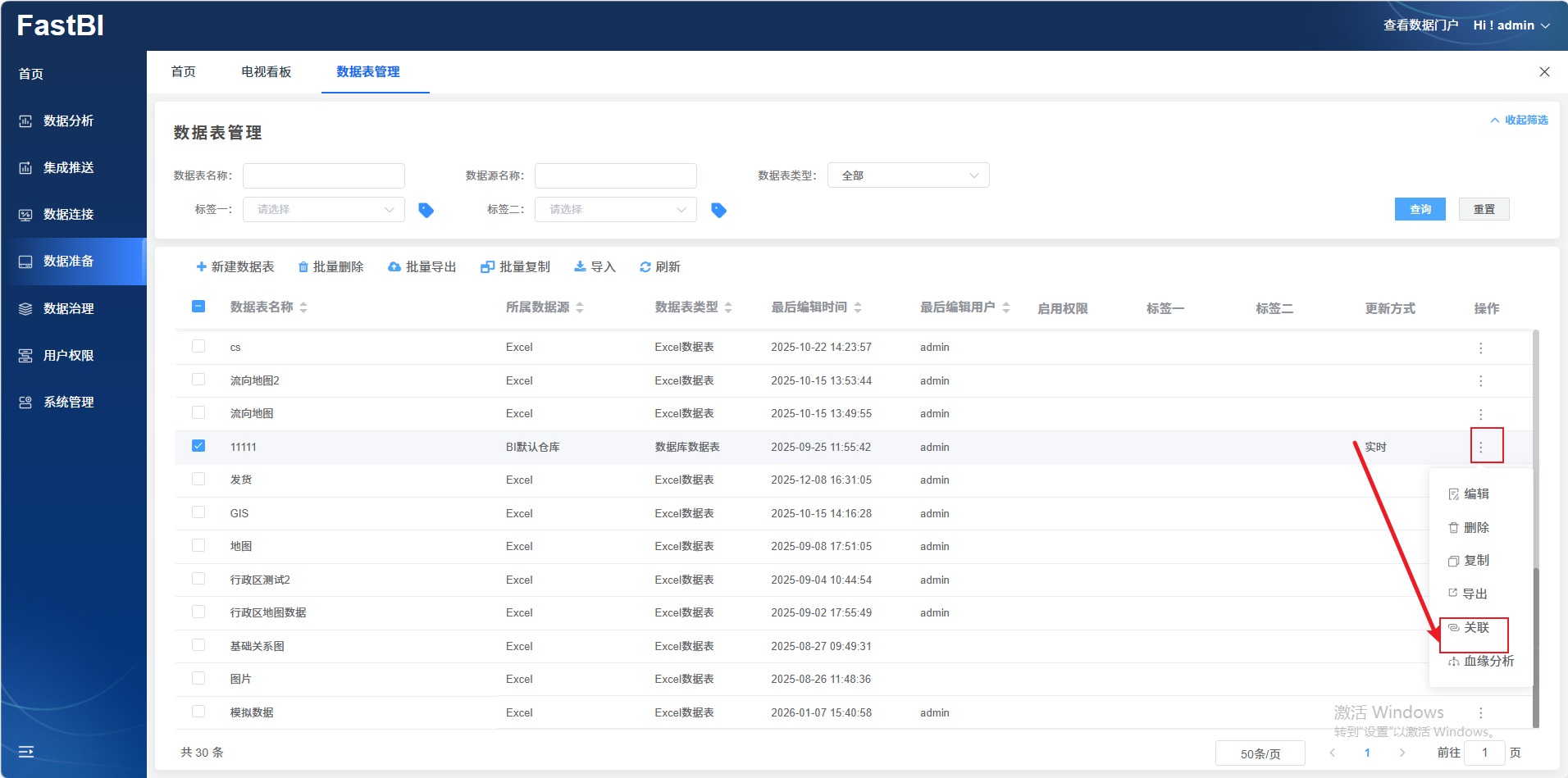The width and height of the screenshot is (1568, 778).
Task: Check the 基础关系图 row checkbox
Action: tap(198, 645)
